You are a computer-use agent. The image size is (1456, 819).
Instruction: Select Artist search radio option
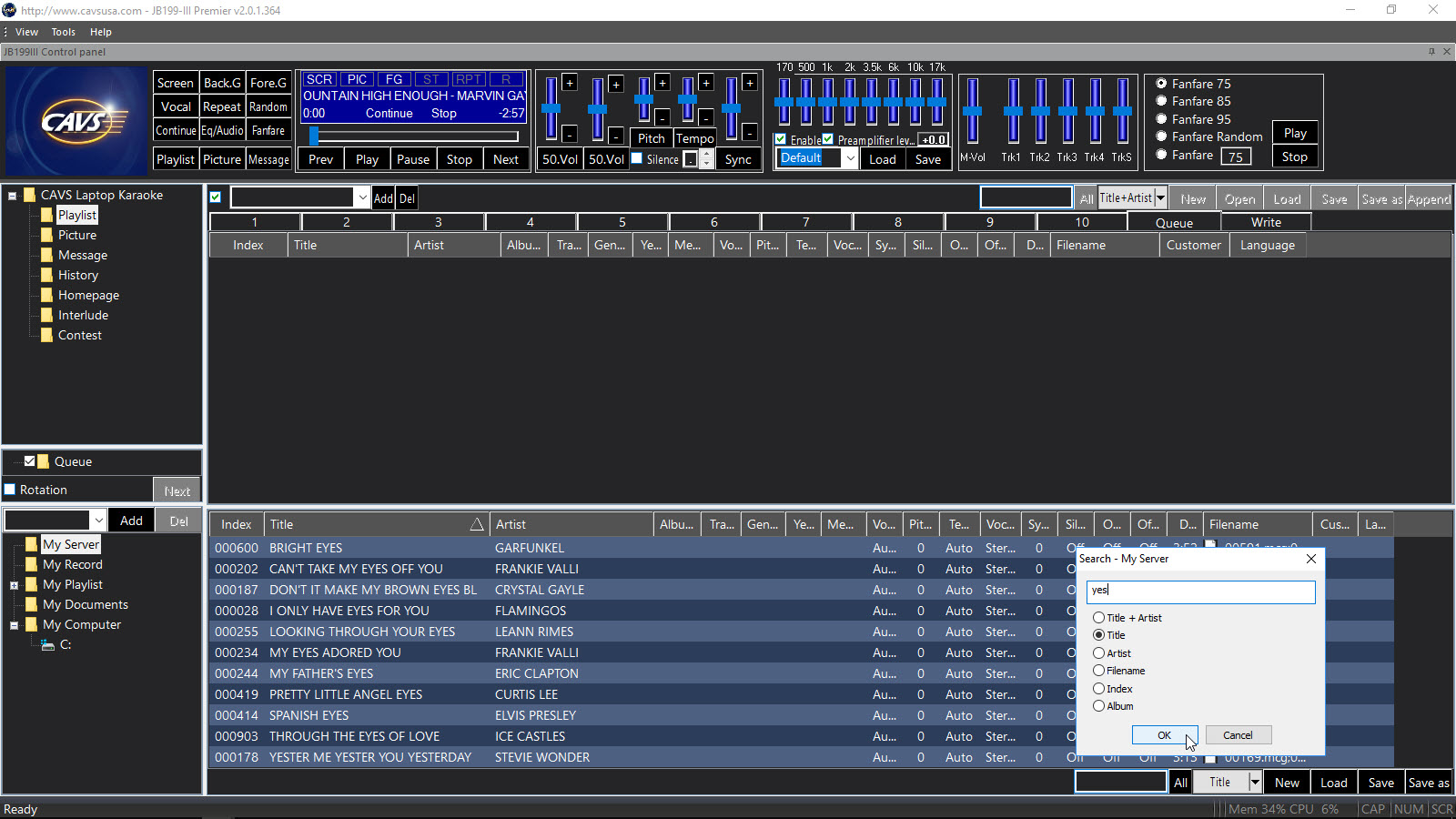tap(1099, 653)
